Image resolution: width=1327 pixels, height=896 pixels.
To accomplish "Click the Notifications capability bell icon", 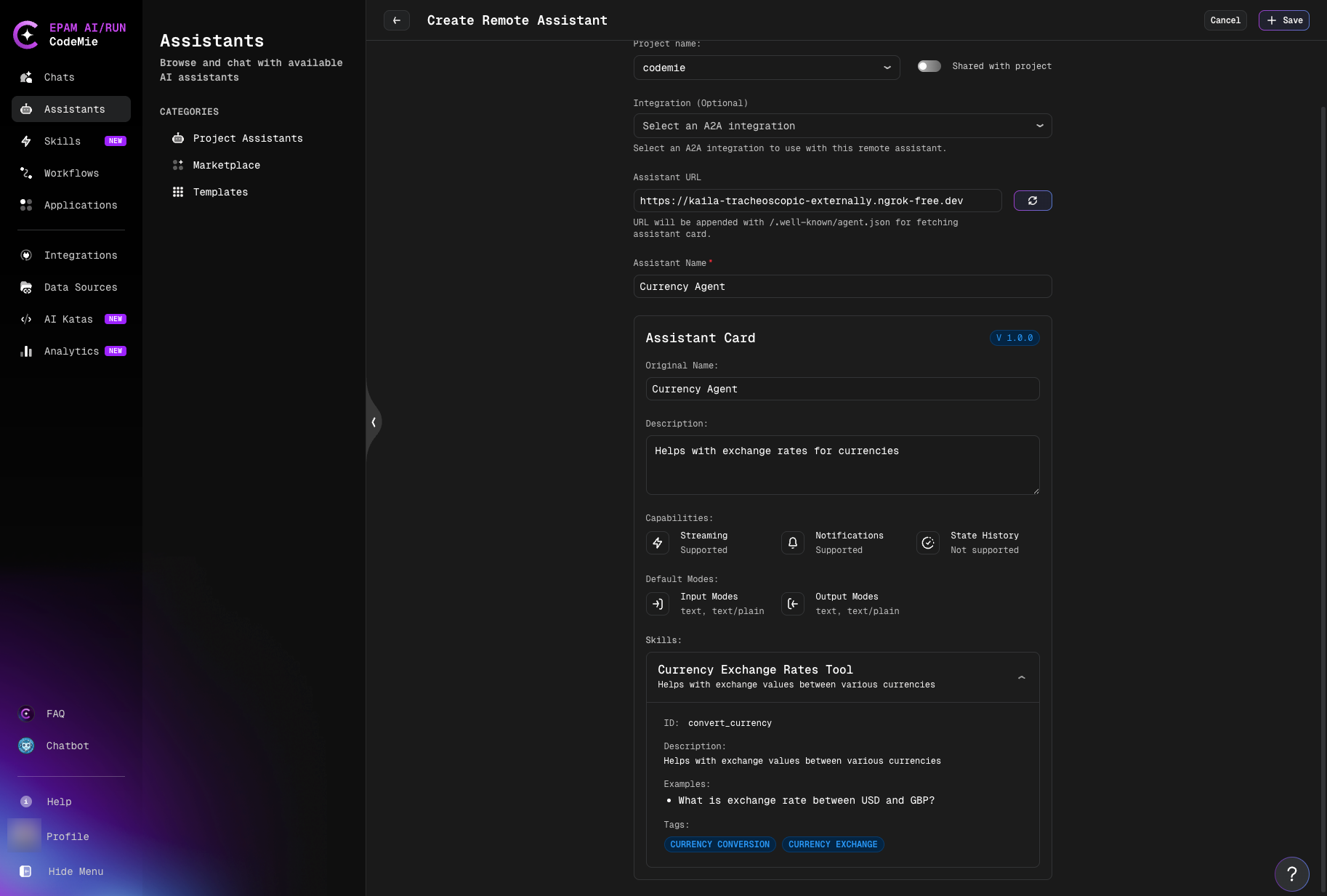I will click(792, 543).
